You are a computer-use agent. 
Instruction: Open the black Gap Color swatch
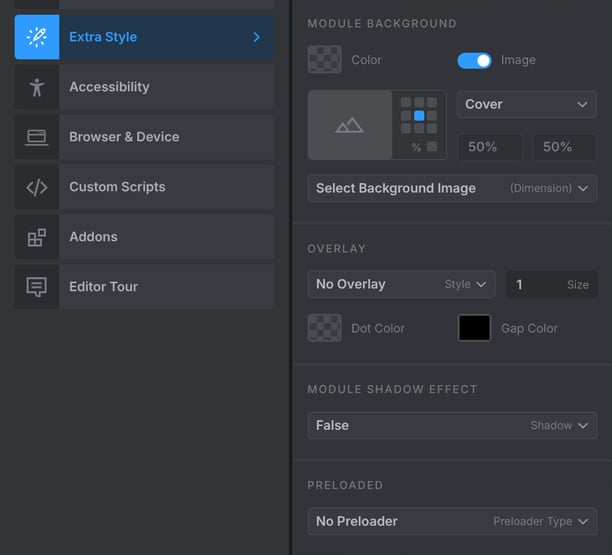(474, 328)
